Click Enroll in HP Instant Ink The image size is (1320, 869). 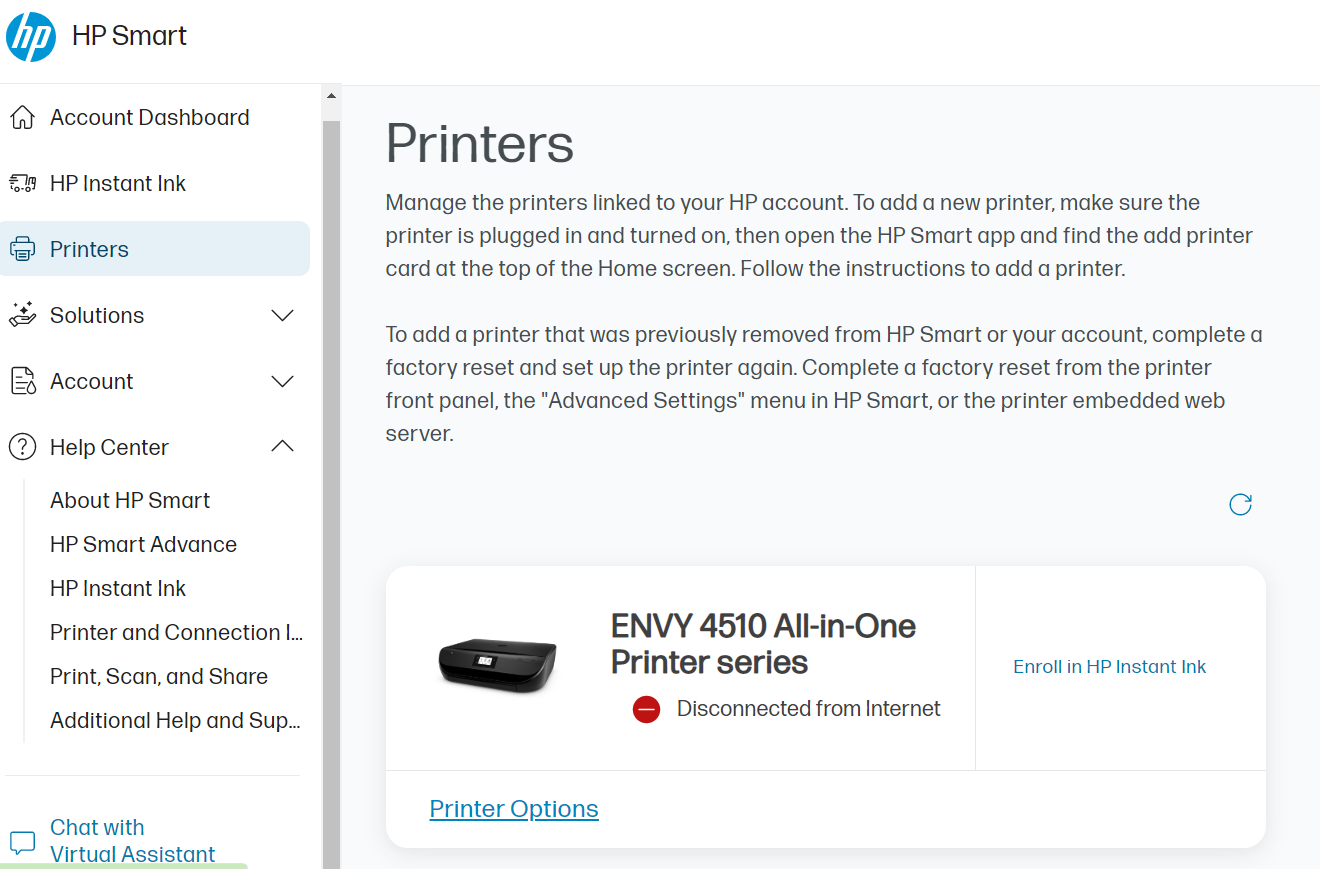(x=1109, y=666)
